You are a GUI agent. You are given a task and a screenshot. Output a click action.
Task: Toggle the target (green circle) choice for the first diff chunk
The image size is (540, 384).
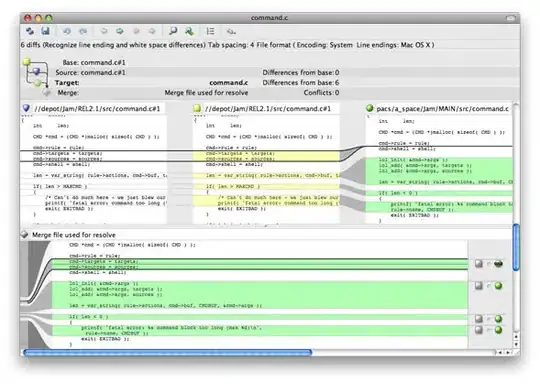[x=498, y=264]
